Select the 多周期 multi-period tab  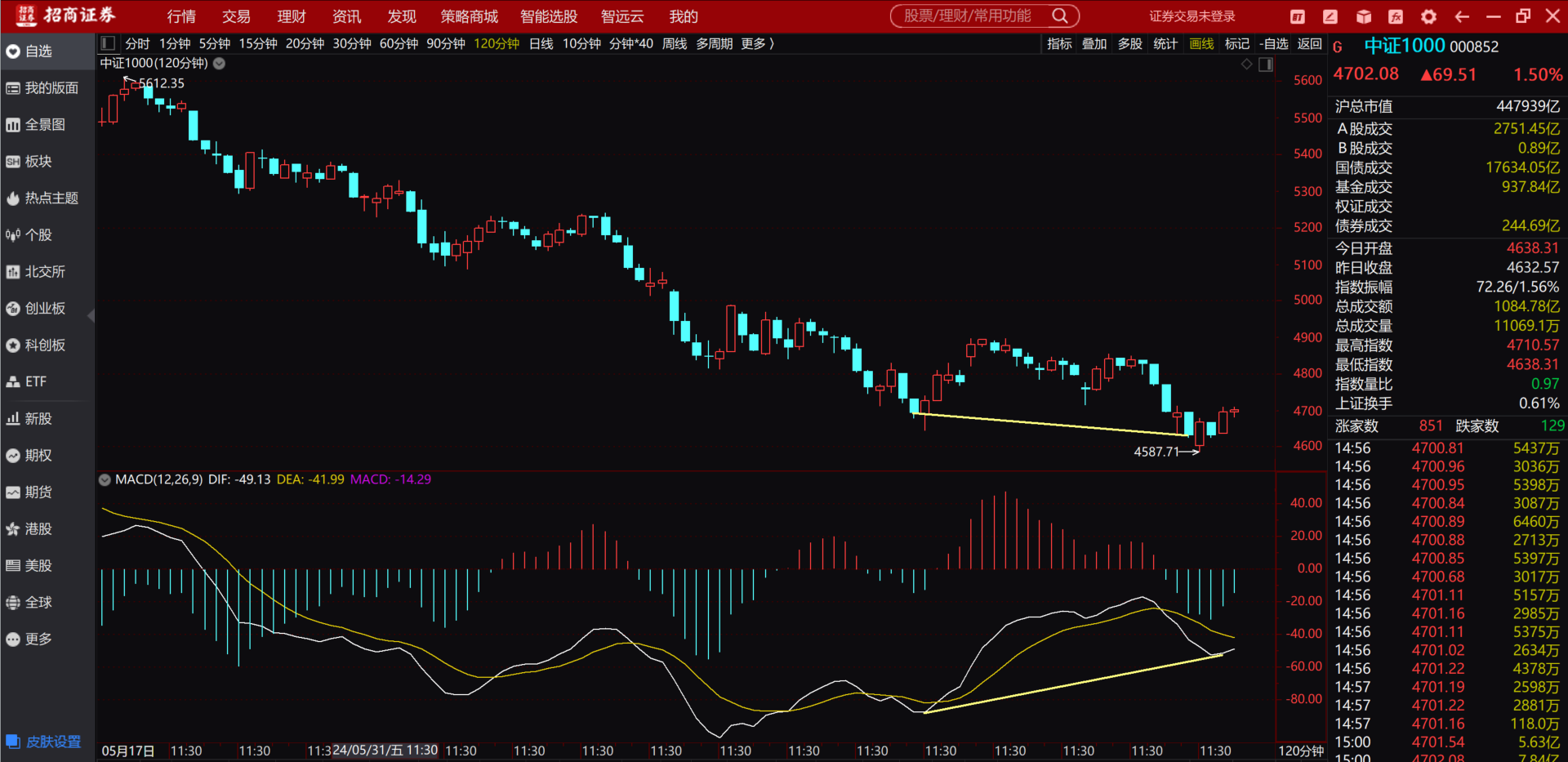tap(715, 43)
